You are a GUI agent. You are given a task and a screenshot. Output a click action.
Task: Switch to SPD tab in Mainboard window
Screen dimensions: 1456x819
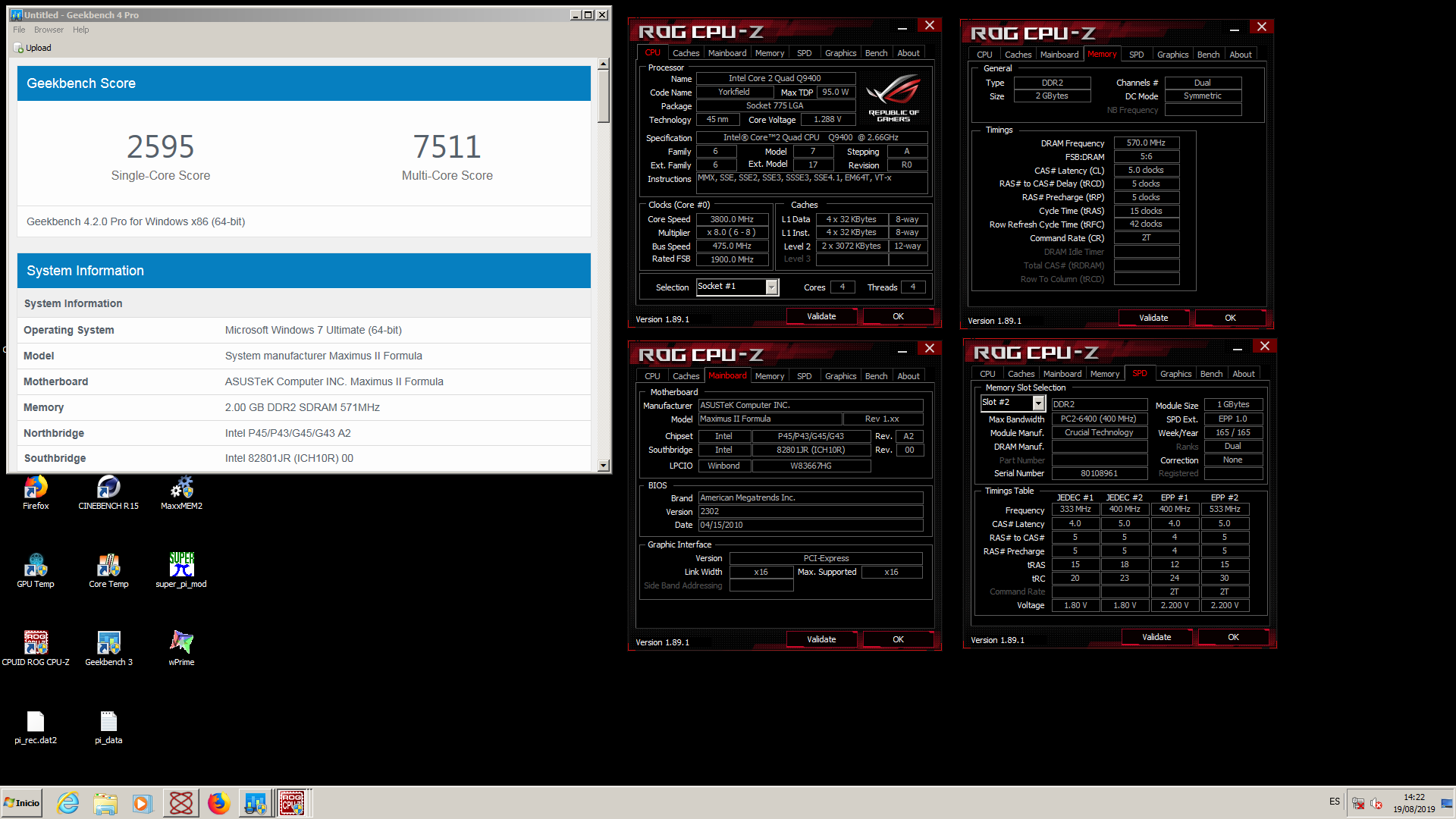[x=804, y=376]
